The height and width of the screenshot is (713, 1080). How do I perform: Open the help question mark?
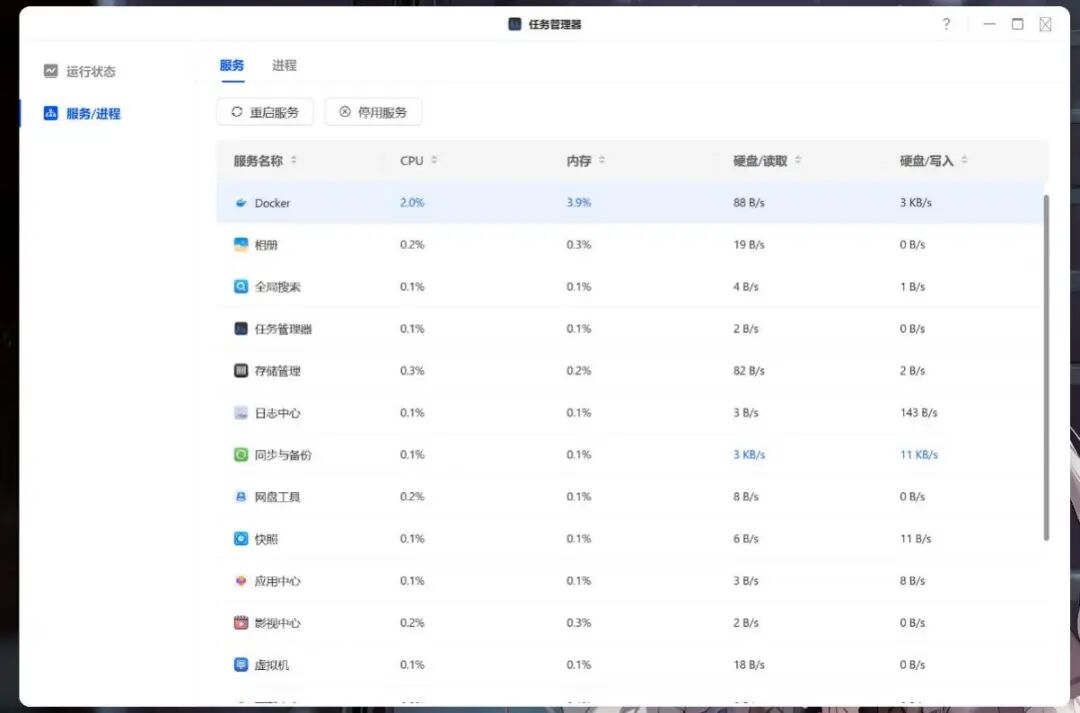coord(946,24)
